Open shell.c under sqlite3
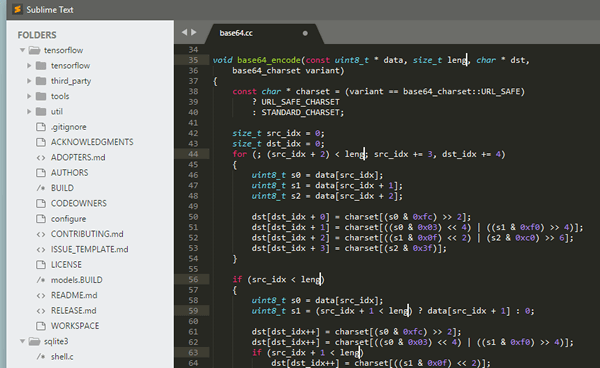 (x=62, y=356)
